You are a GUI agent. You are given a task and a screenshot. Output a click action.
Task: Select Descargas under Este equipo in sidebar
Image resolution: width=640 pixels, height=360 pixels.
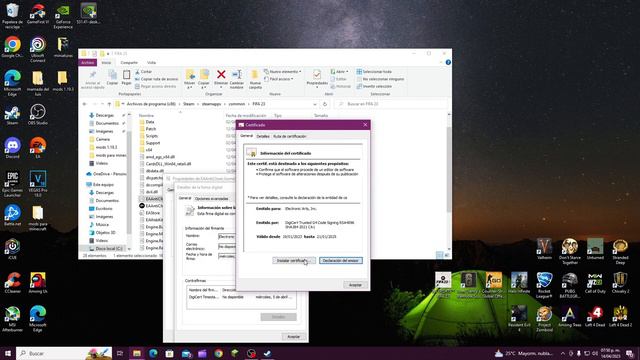104,192
